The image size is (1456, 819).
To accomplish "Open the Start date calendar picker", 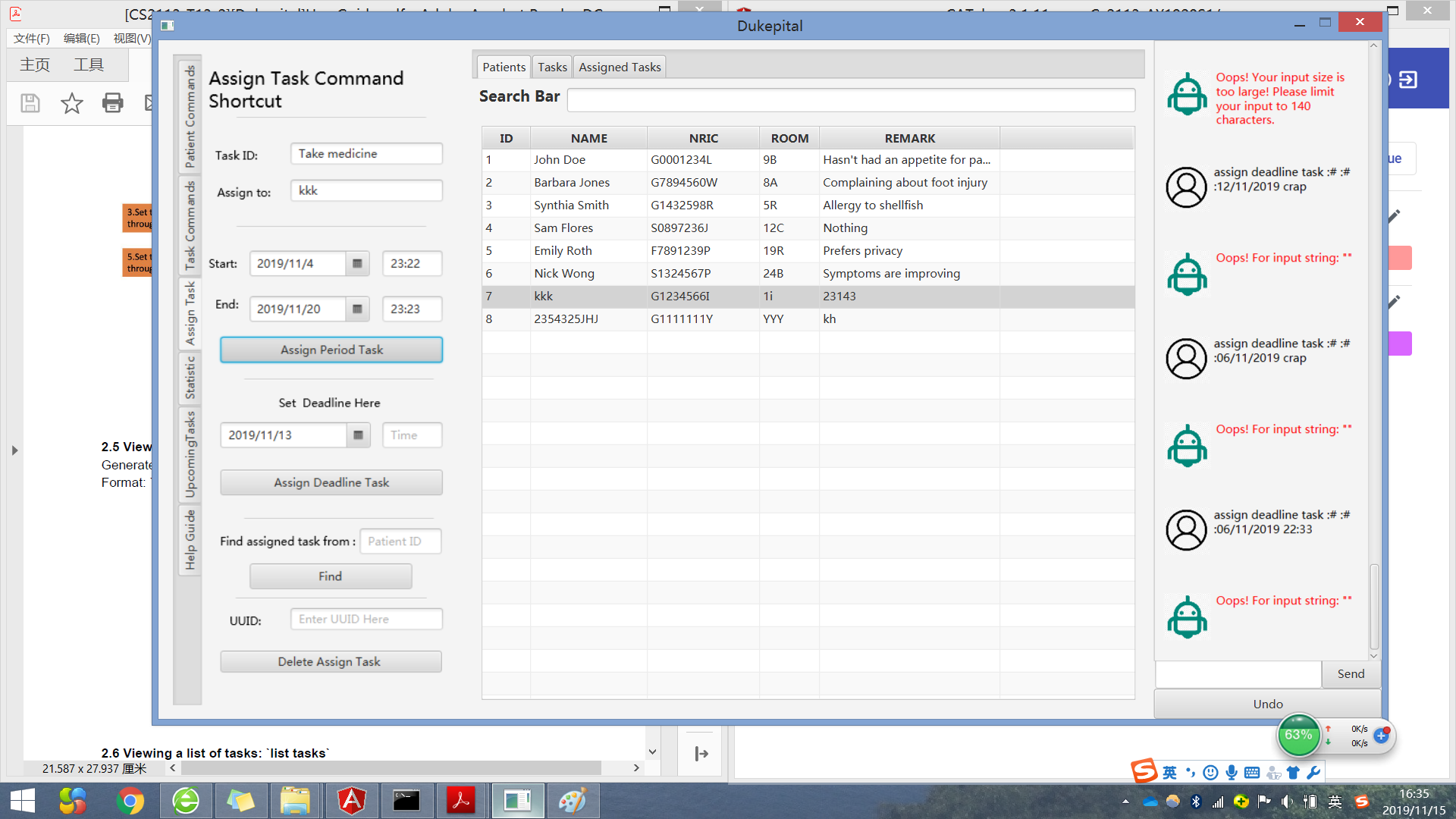I will click(x=357, y=264).
